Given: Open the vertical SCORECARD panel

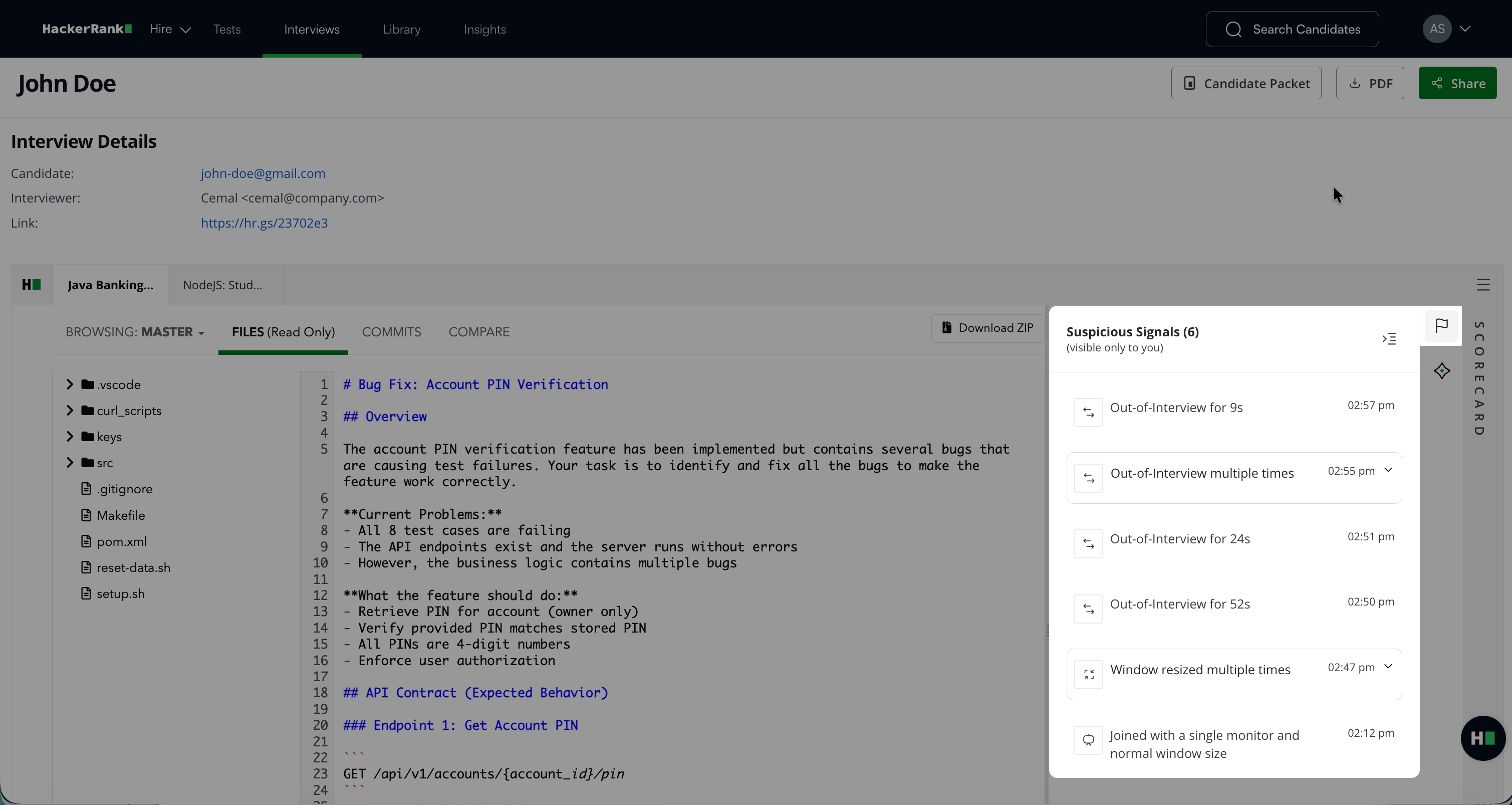Looking at the screenshot, I should [1479, 378].
